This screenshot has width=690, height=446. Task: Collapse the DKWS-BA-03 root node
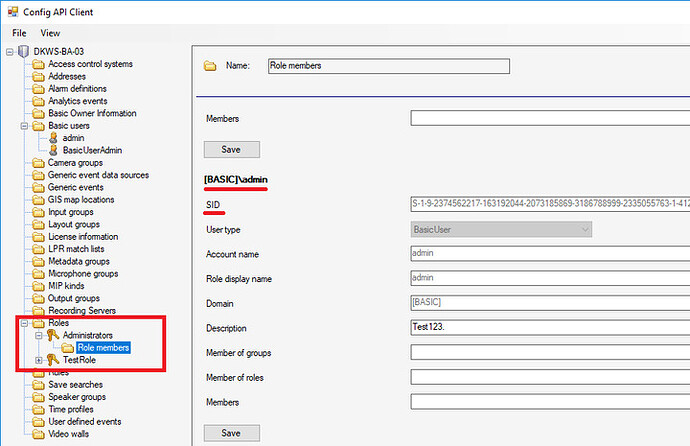(x=10, y=52)
